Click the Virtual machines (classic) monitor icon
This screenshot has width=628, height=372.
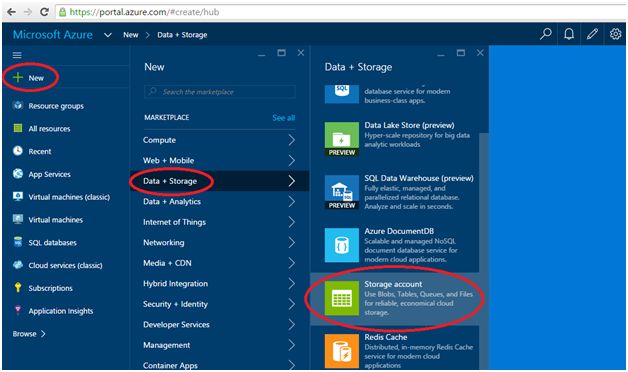point(18,197)
